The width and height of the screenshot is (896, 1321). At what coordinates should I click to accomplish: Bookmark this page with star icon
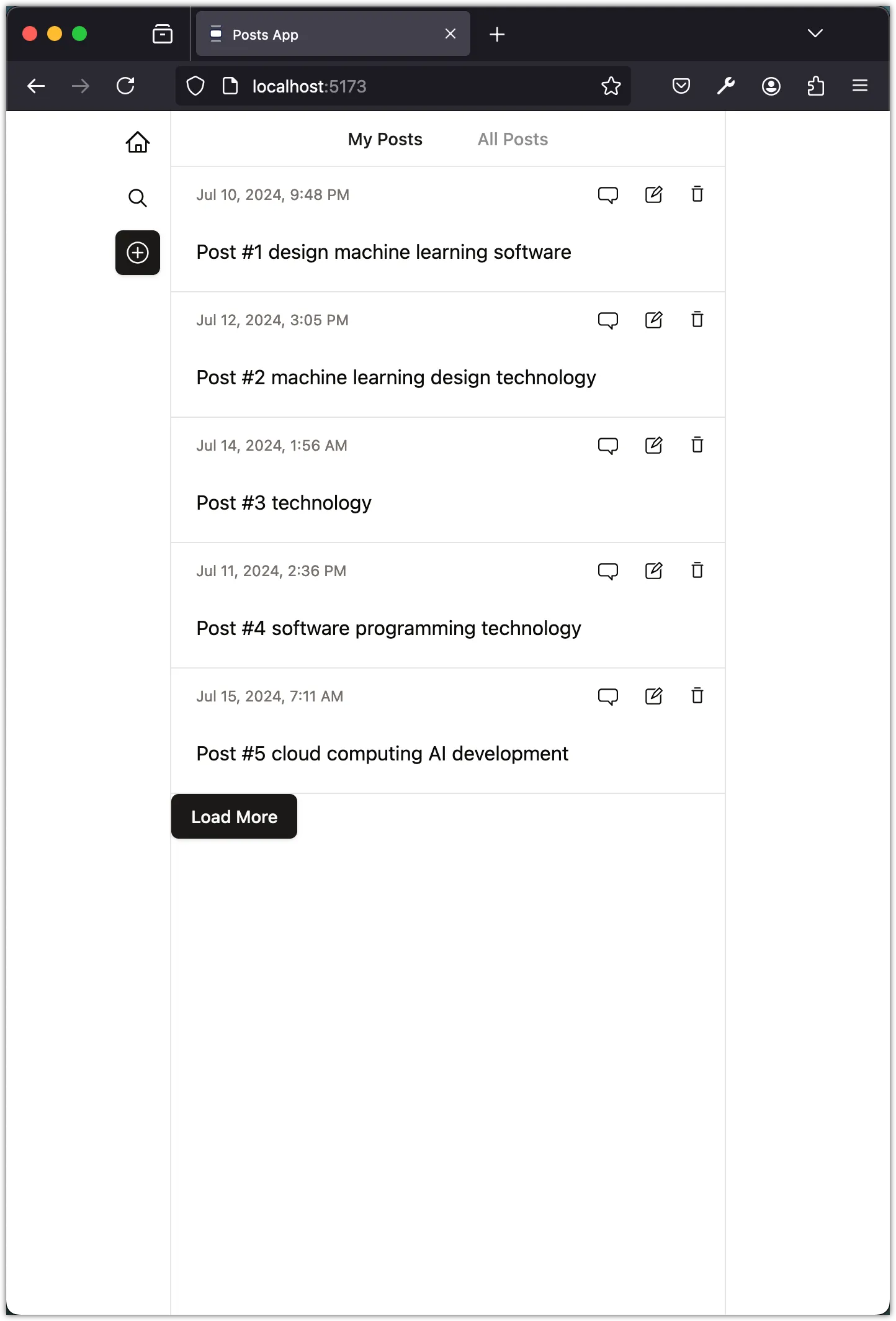(x=611, y=86)
